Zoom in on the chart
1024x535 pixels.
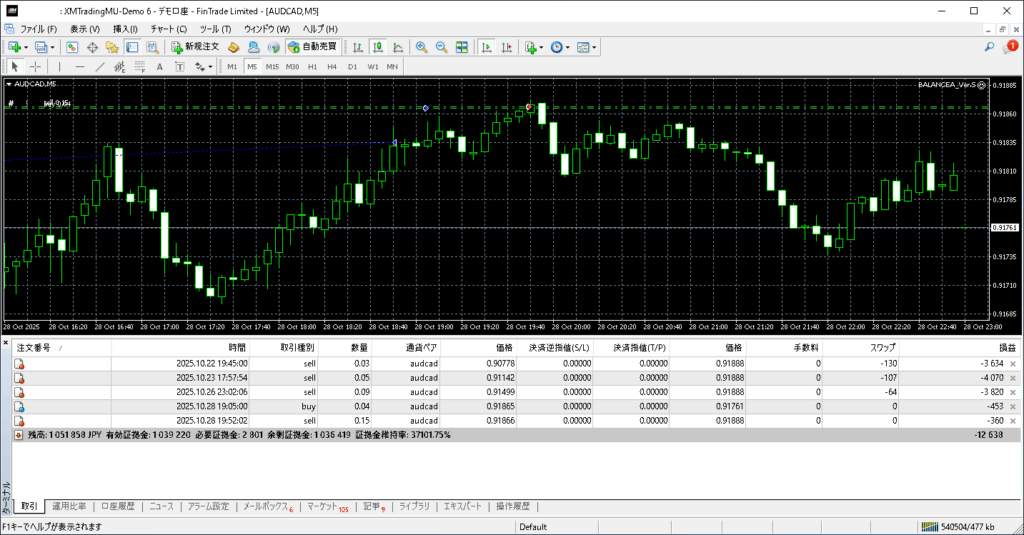coord(422,47)
